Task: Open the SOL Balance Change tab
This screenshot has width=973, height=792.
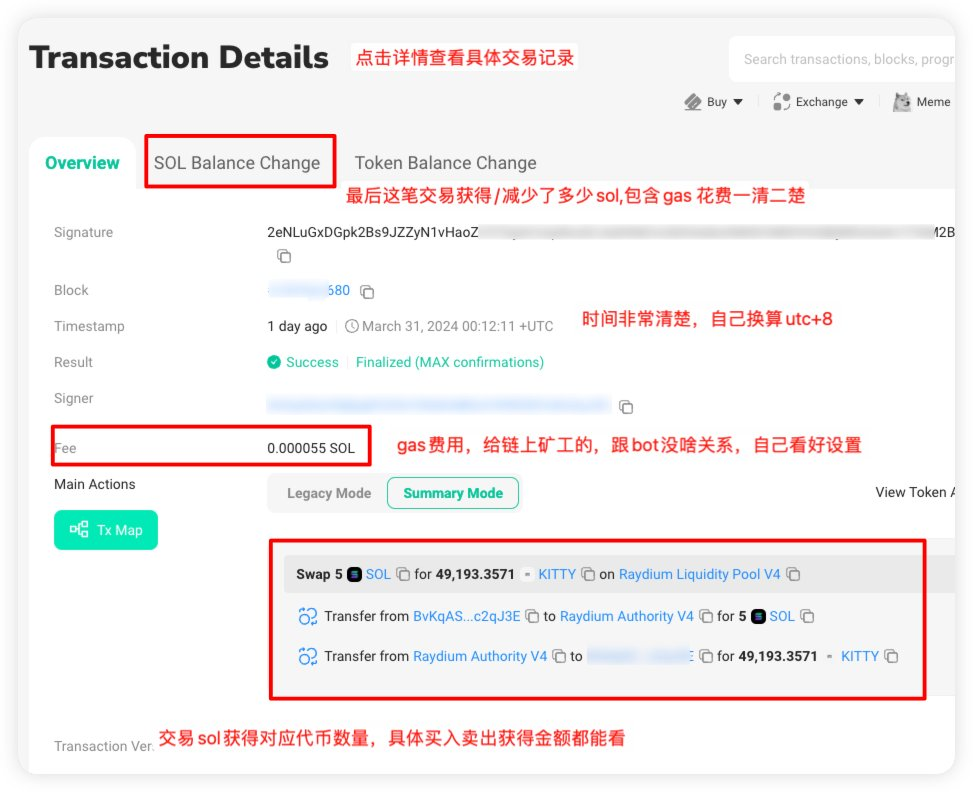Action: click(237, 163)
